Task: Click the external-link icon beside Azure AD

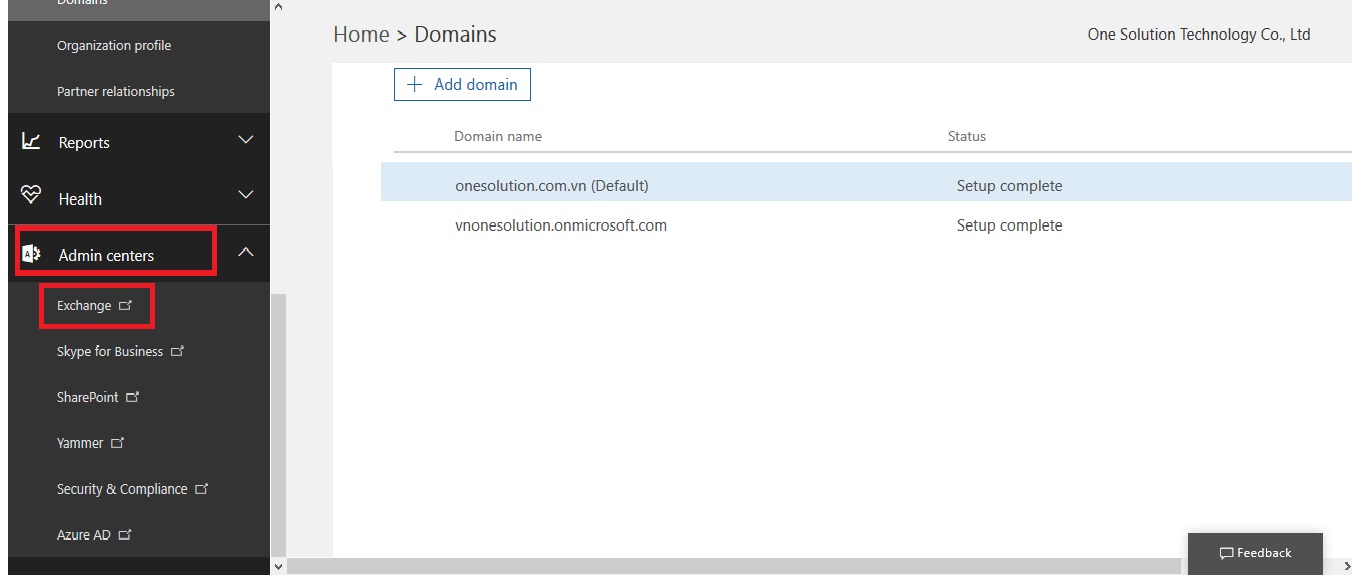Action: pyautogui.click(x=125, y=535)
